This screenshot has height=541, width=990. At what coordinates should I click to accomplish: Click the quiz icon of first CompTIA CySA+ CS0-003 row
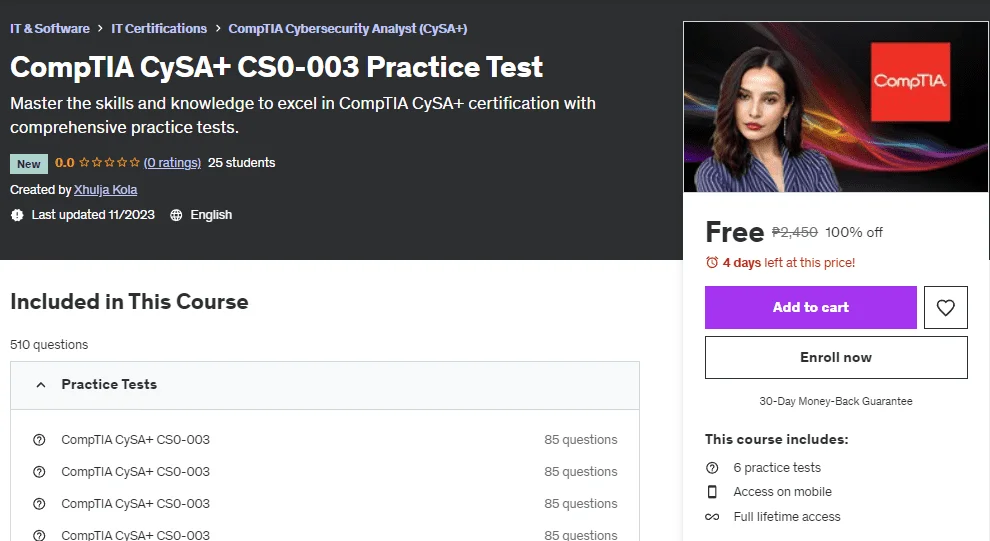pos(39,440)
